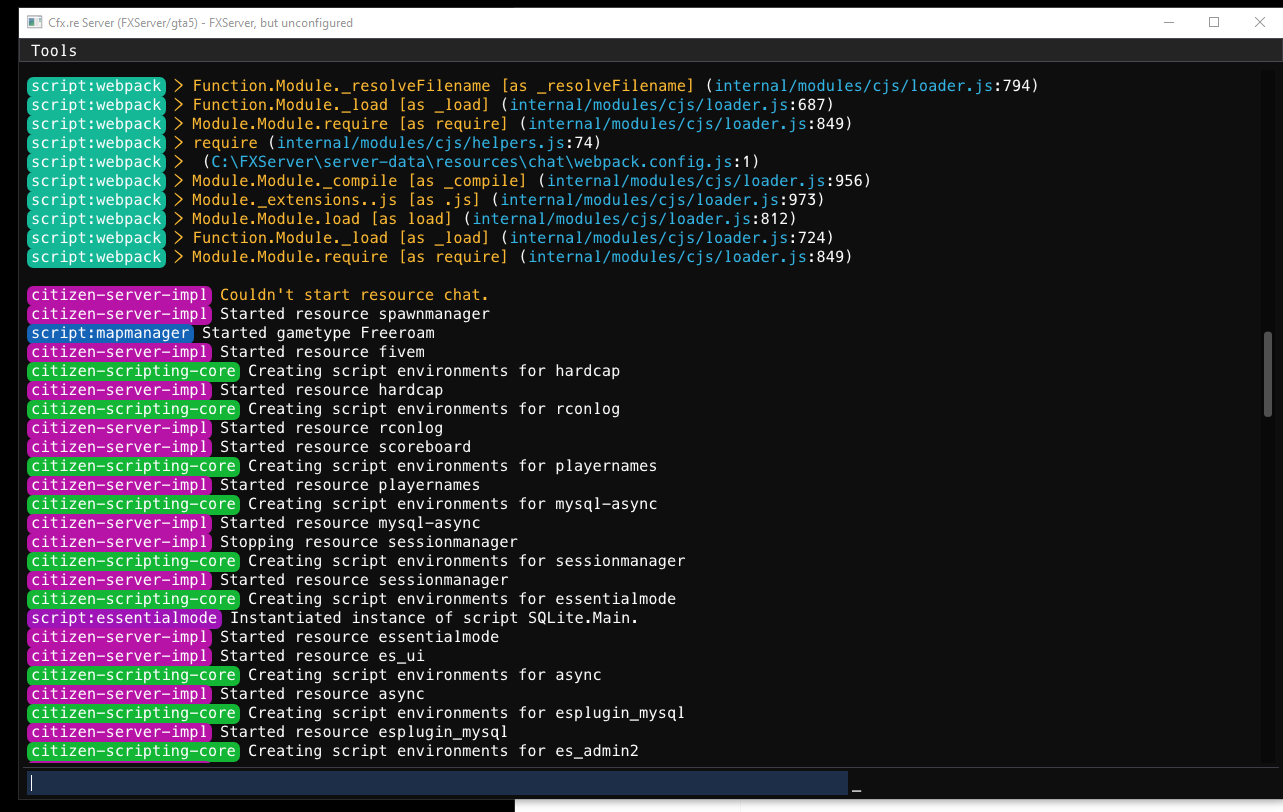Viewport: 1283px width, 812px height.
Task: Click "Creating script environments for sessionmanager"
Action: pos(467,561)
